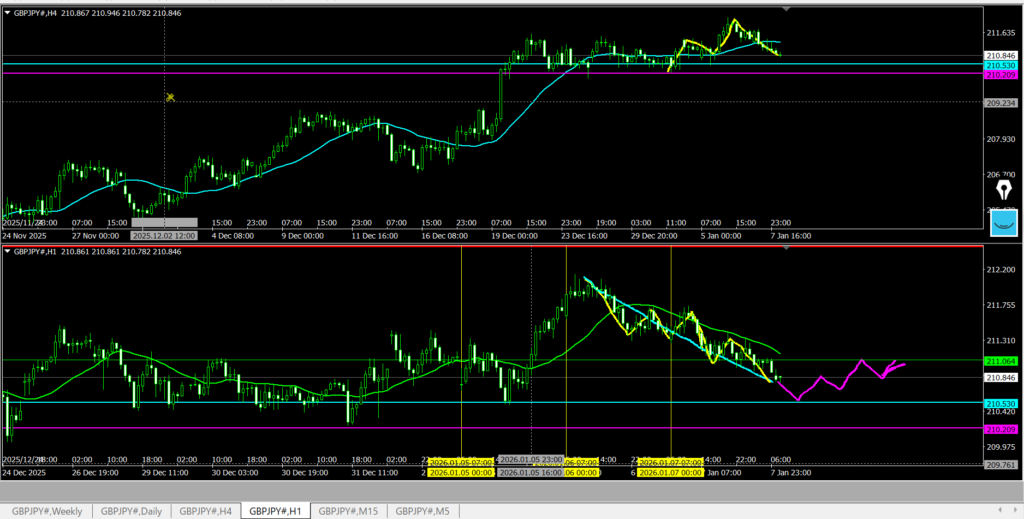This screenshot has width=1024, height=519.
Task: Click cyan 210.530 price label in H1 chart
Action: click(1001, 402)
